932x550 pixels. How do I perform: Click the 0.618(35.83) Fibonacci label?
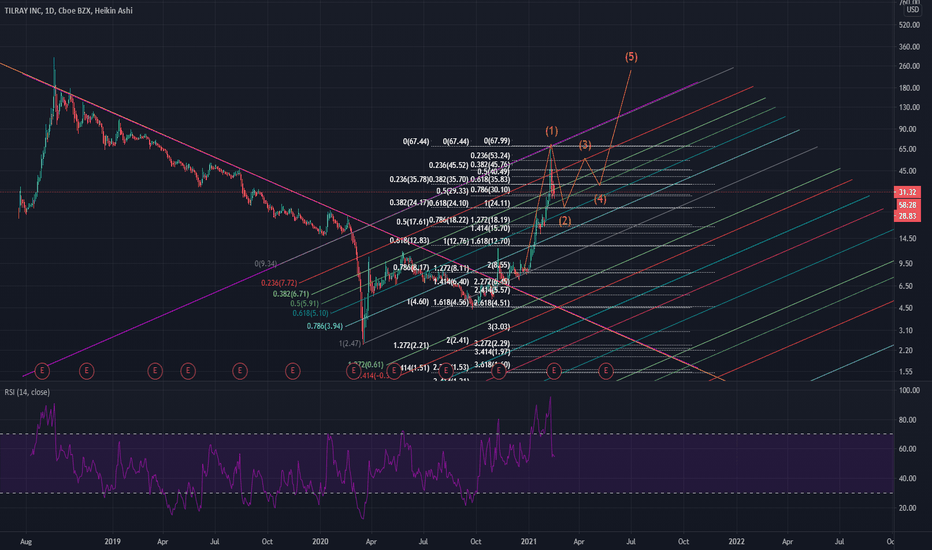point(490,179)
